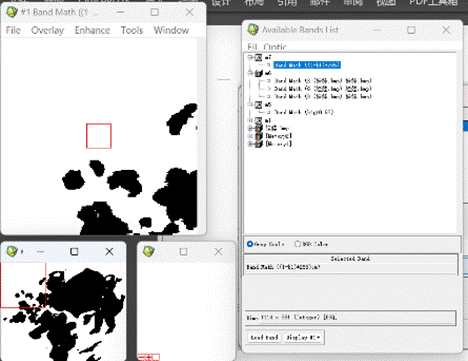Click band square icon of a5 Band Math

(269, 112)
